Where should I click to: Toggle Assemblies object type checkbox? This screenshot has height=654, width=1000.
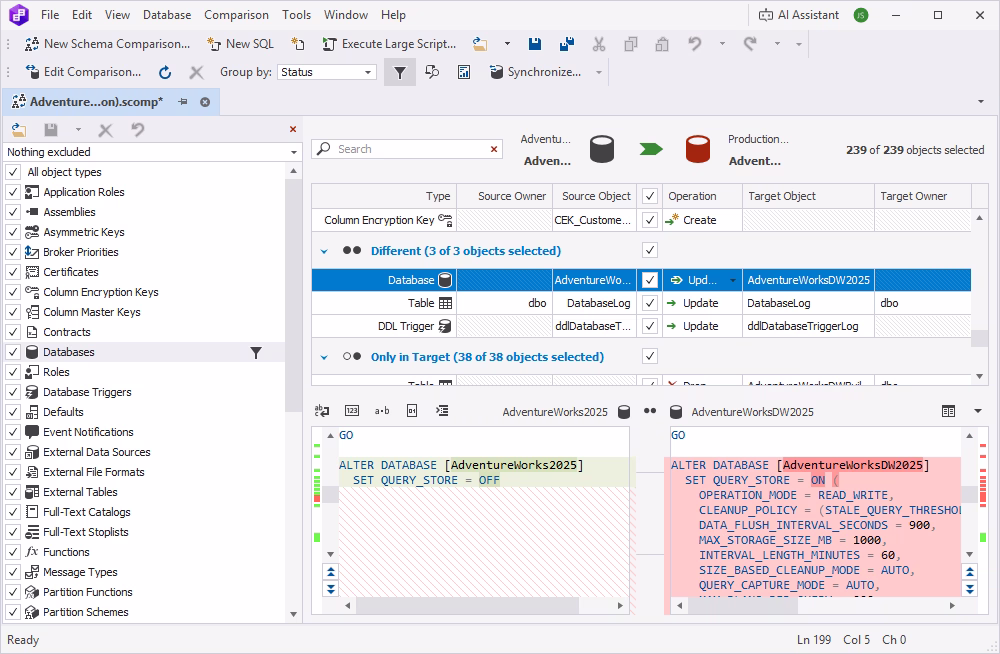(13, 212)
